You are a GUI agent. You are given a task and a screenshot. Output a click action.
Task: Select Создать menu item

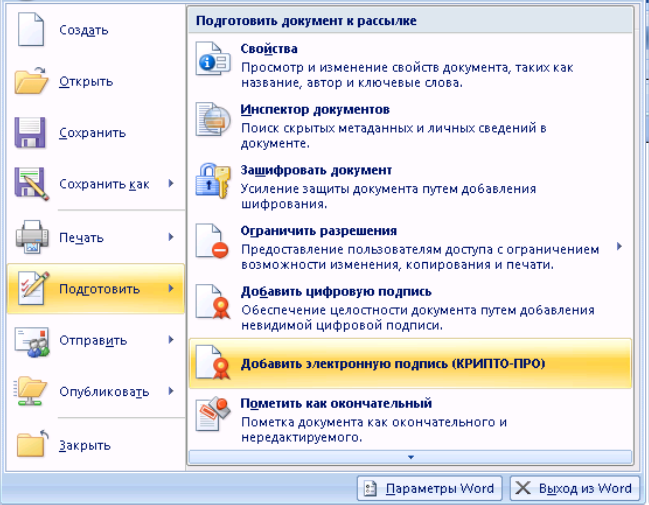pyautogui.click(x=96, y=30)
